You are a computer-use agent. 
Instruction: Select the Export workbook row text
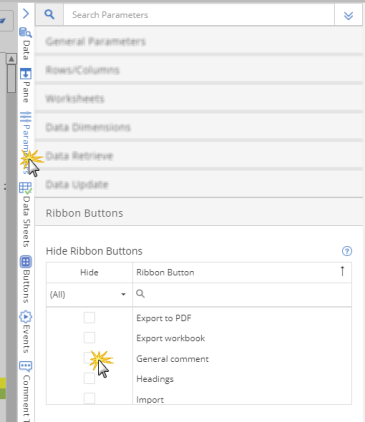(x=170, y=338)
